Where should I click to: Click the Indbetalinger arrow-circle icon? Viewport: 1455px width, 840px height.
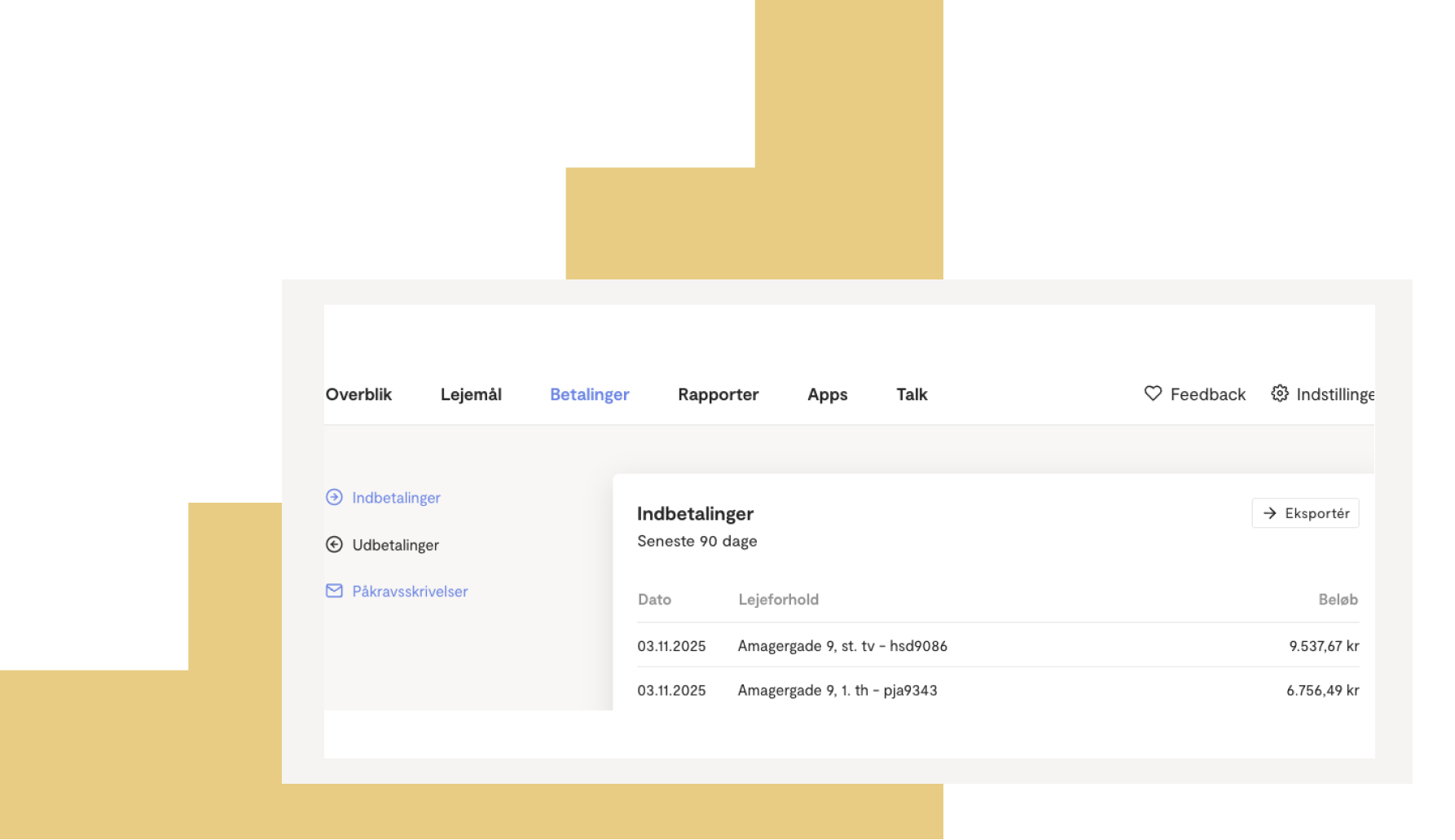point(334,497)
